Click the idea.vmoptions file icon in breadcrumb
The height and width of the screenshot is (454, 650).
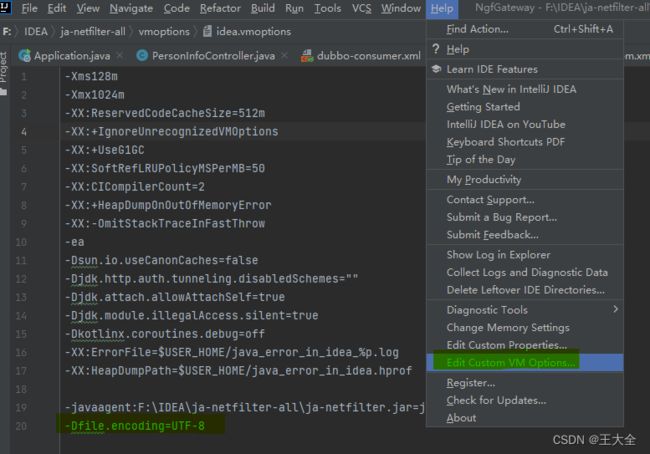coord(207,32)
